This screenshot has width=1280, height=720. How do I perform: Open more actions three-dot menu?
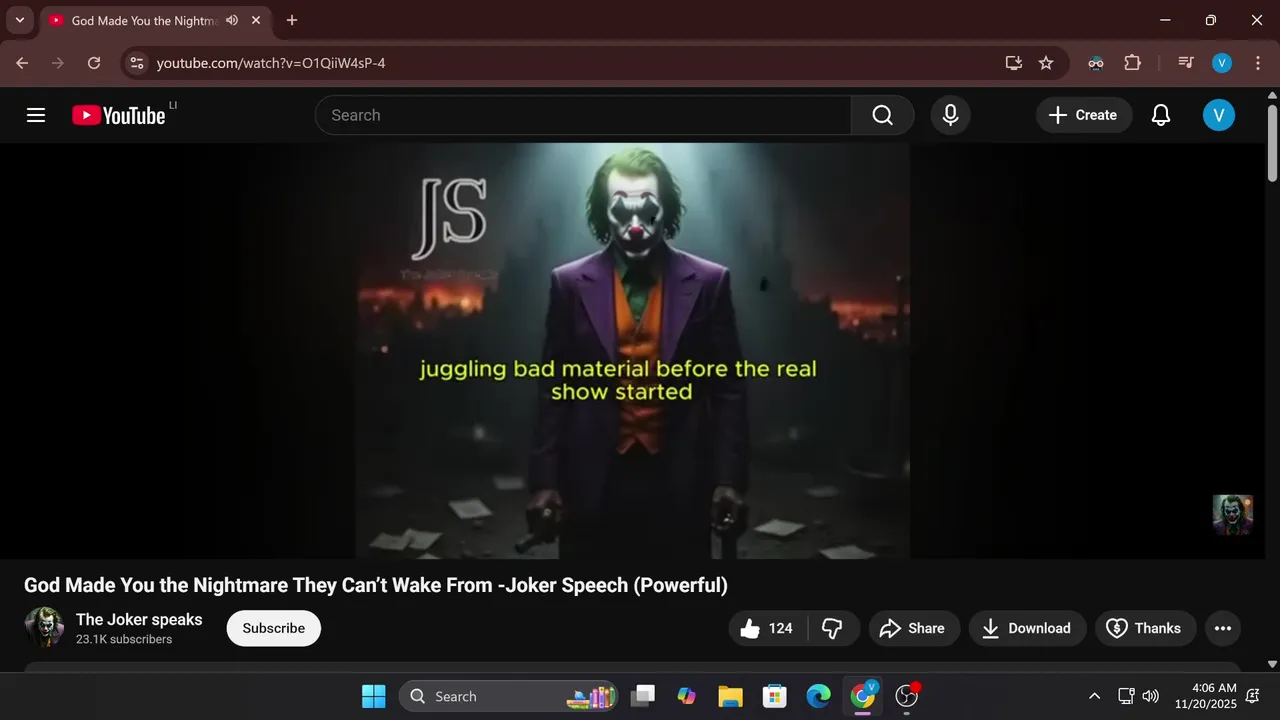point(1222,628)
